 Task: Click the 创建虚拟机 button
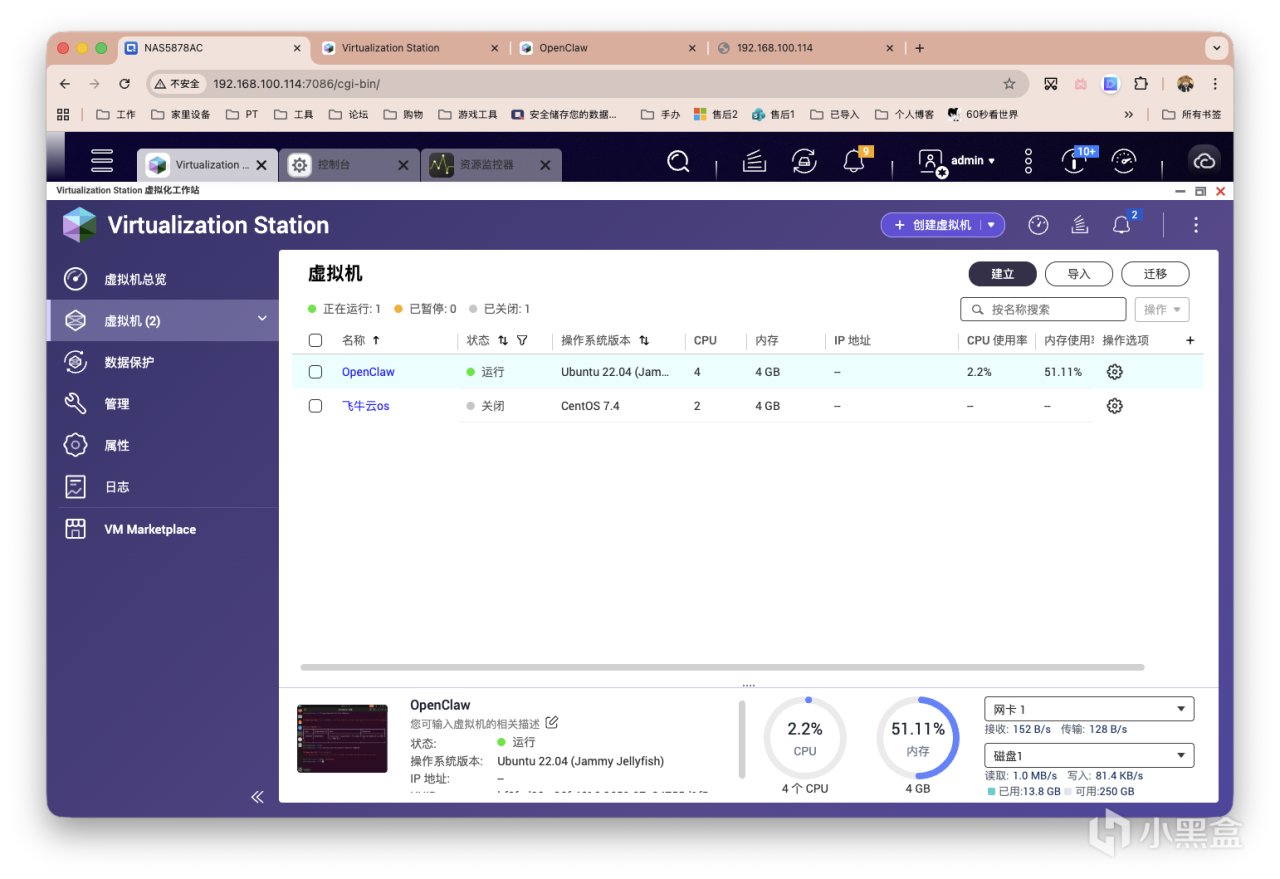coord(931,225)
